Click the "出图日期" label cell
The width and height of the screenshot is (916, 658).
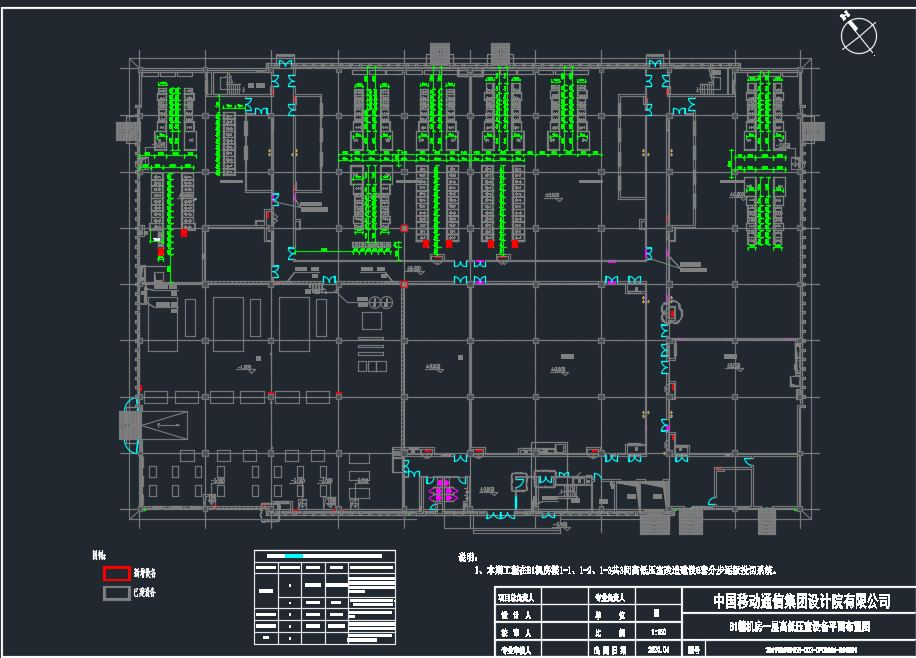click(x=611, y=649)
